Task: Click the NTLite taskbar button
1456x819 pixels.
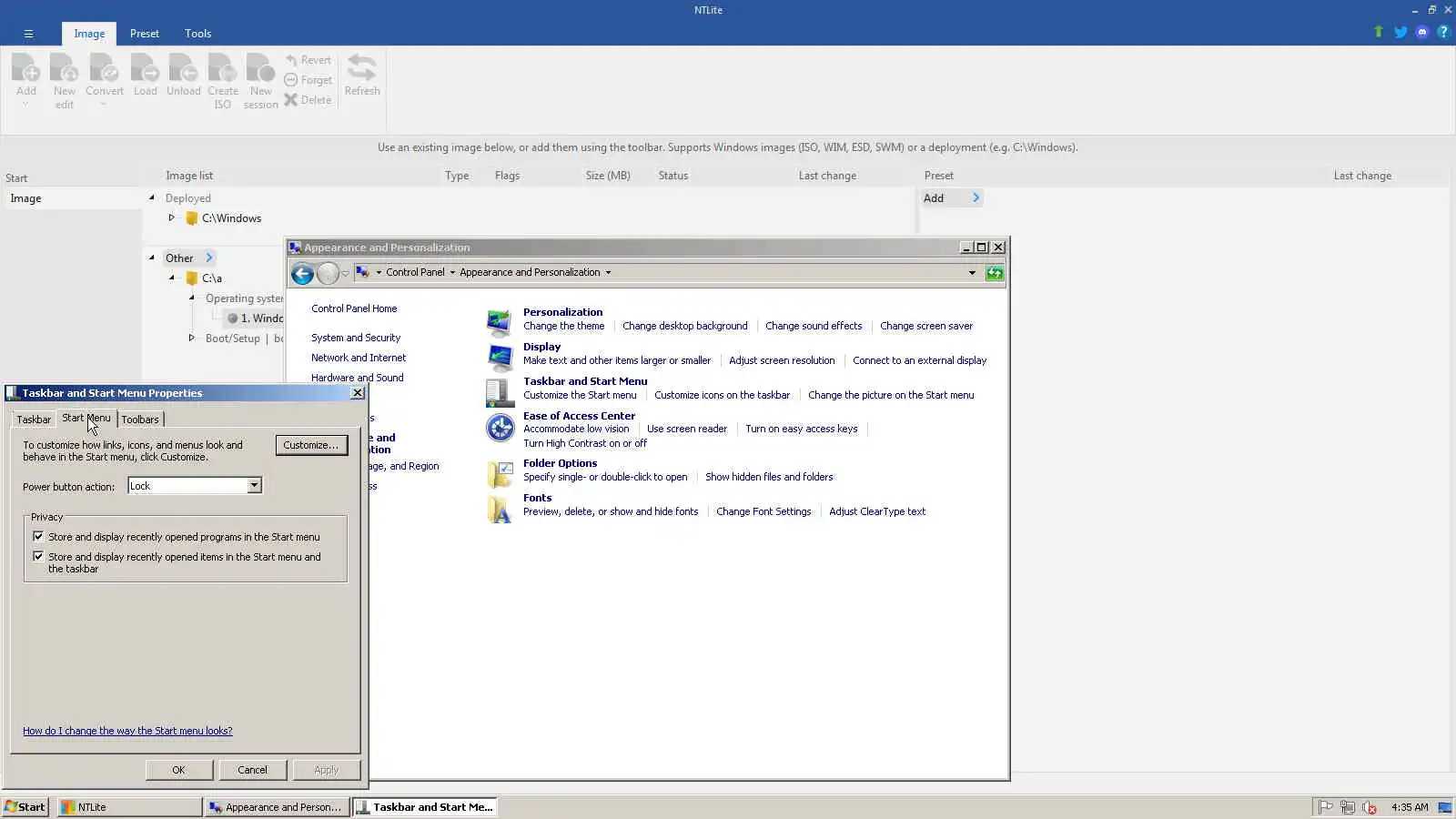Action: [129, 807]
